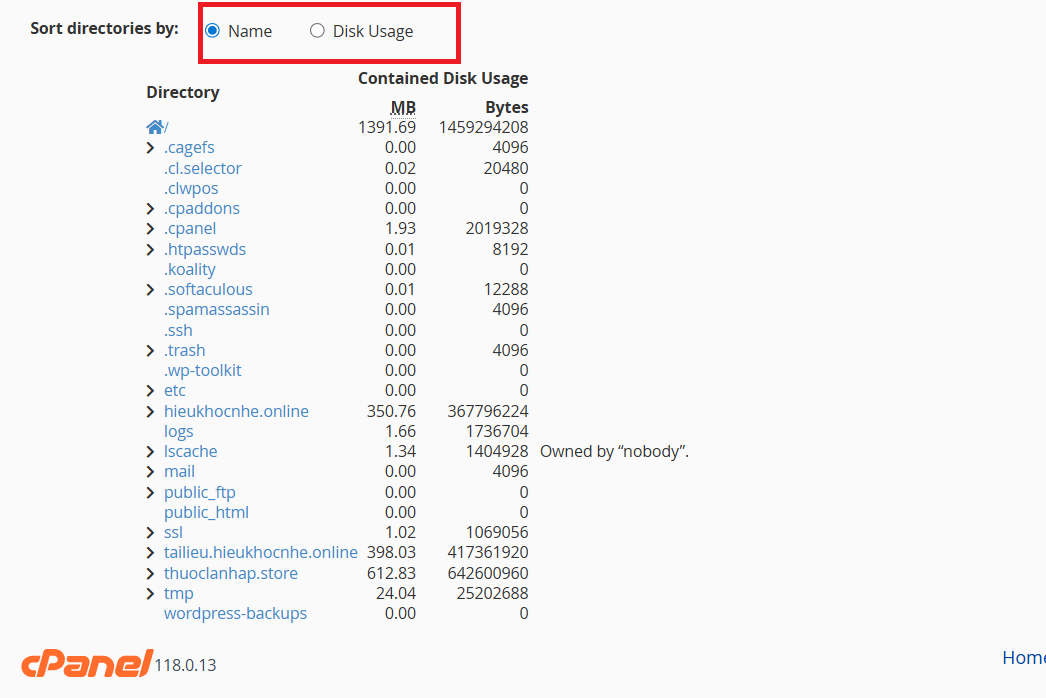Select the Disk Usage sort option
This screenshot has height=698, width=1046.
pos(317,31)
